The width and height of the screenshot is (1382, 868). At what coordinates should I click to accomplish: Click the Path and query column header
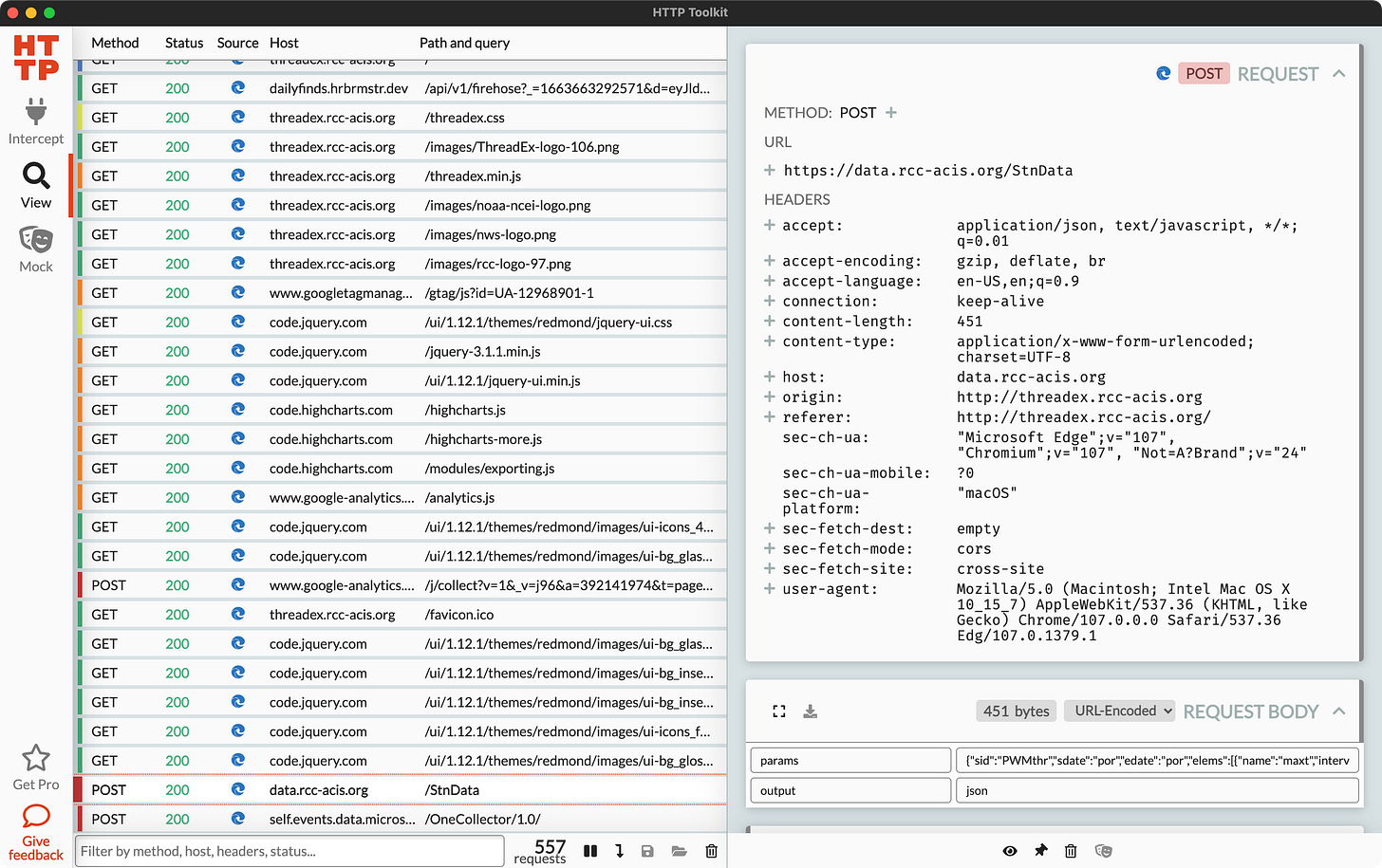464,43
